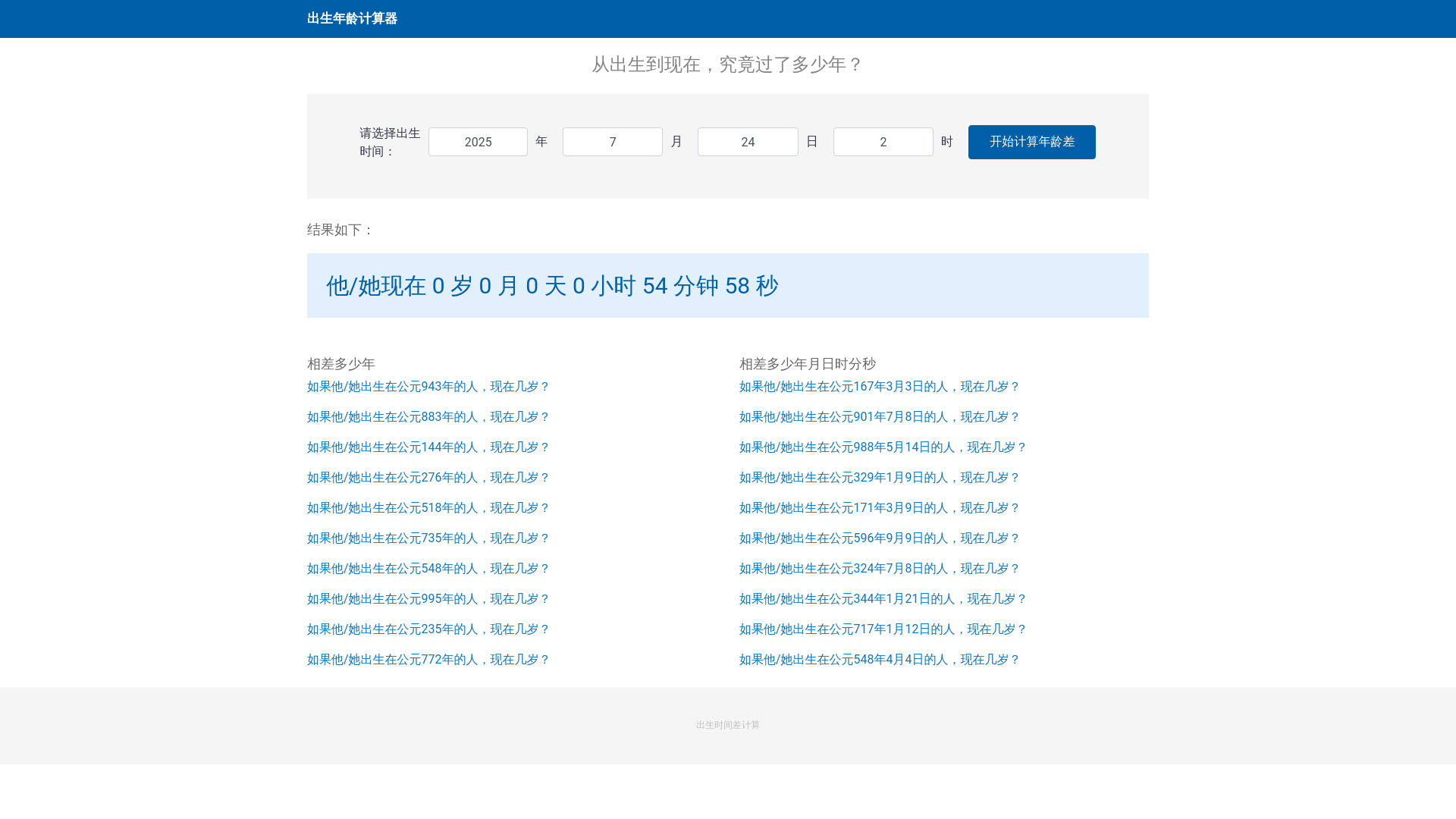Open link for birth year 276
The image size is (1456, 819).
click(428, 478)
